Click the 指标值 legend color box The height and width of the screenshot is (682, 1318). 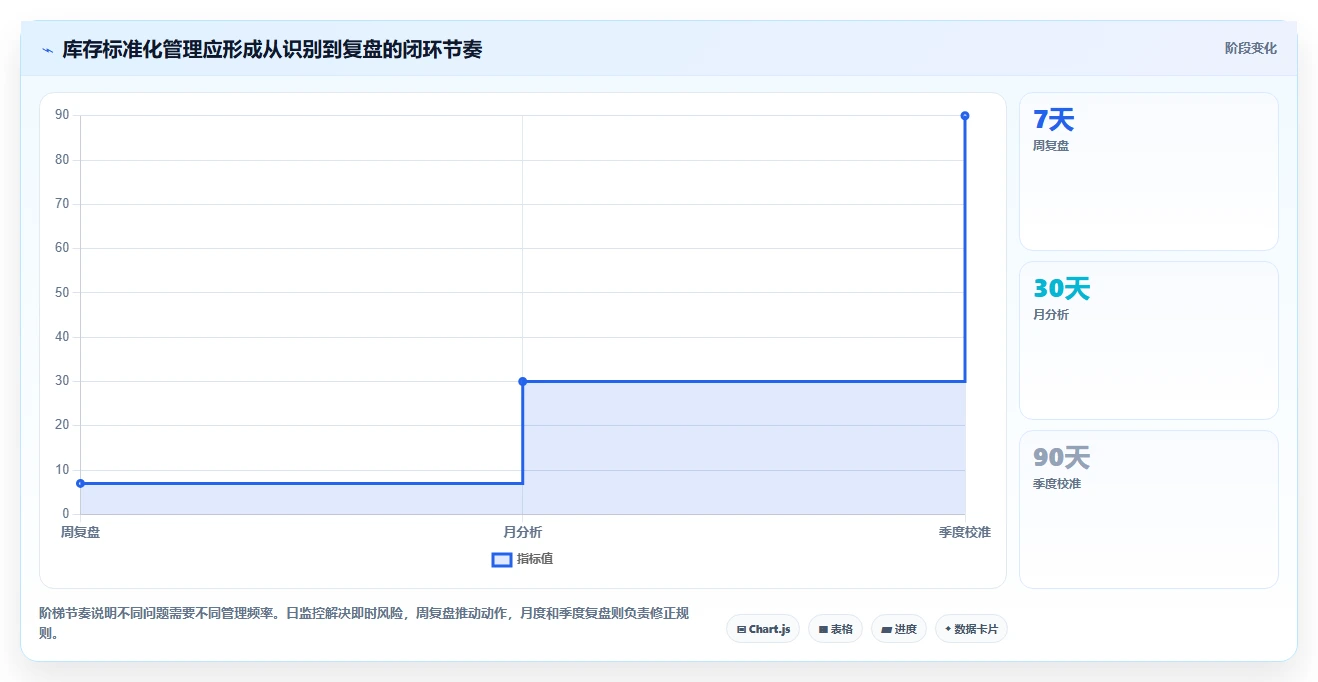[502, 559]
